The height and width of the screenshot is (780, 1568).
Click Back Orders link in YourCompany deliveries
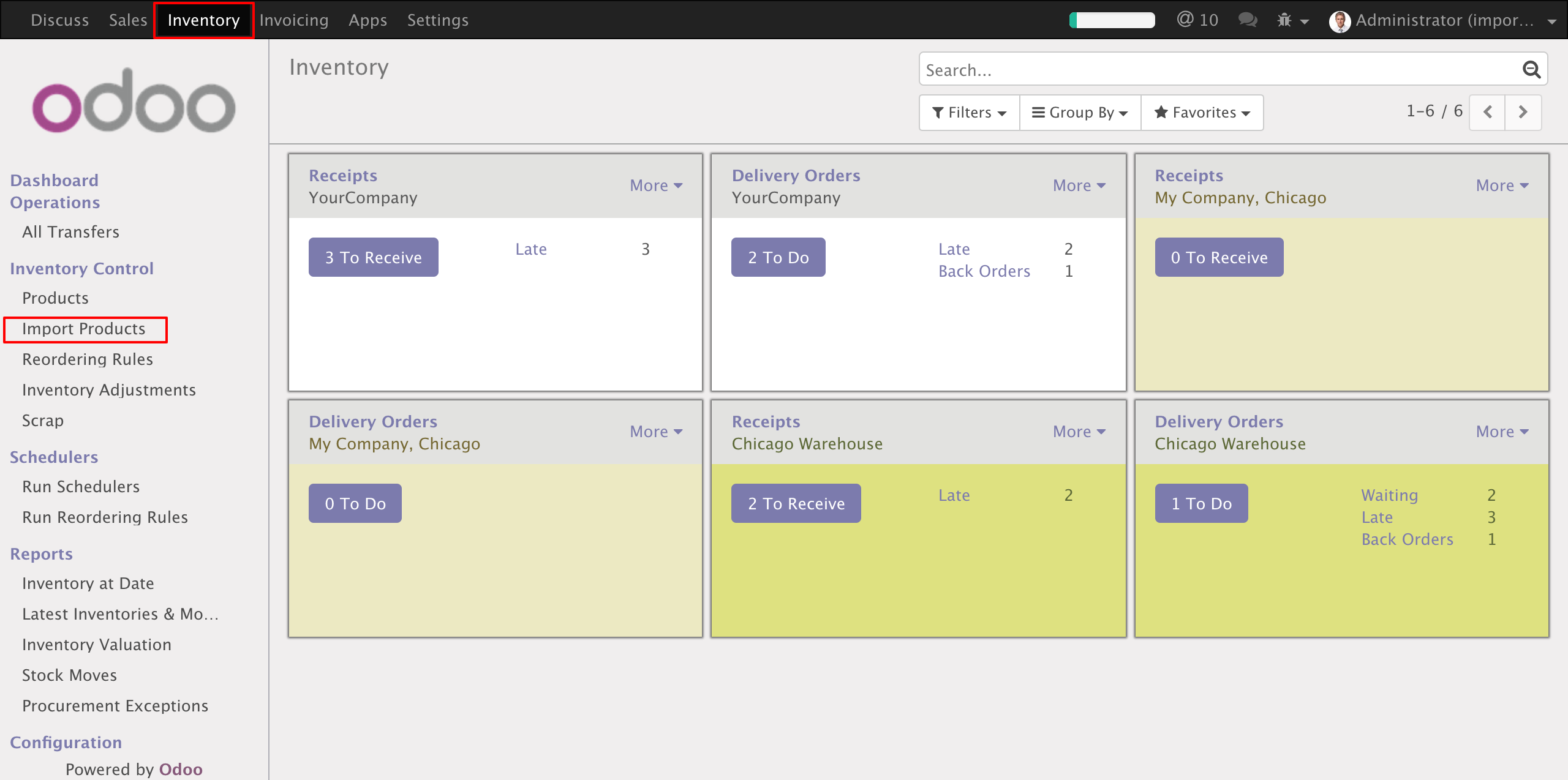click(984, 271)
